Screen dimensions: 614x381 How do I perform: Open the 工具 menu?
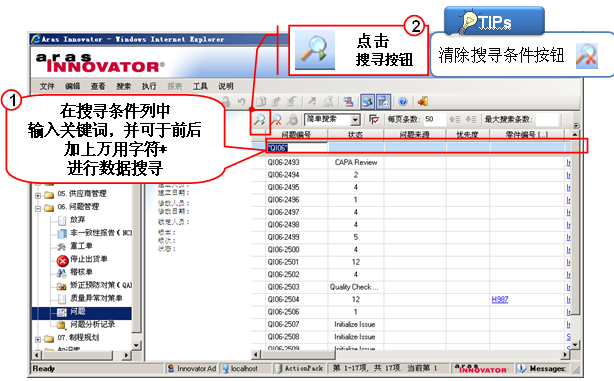tap(200, 86)
